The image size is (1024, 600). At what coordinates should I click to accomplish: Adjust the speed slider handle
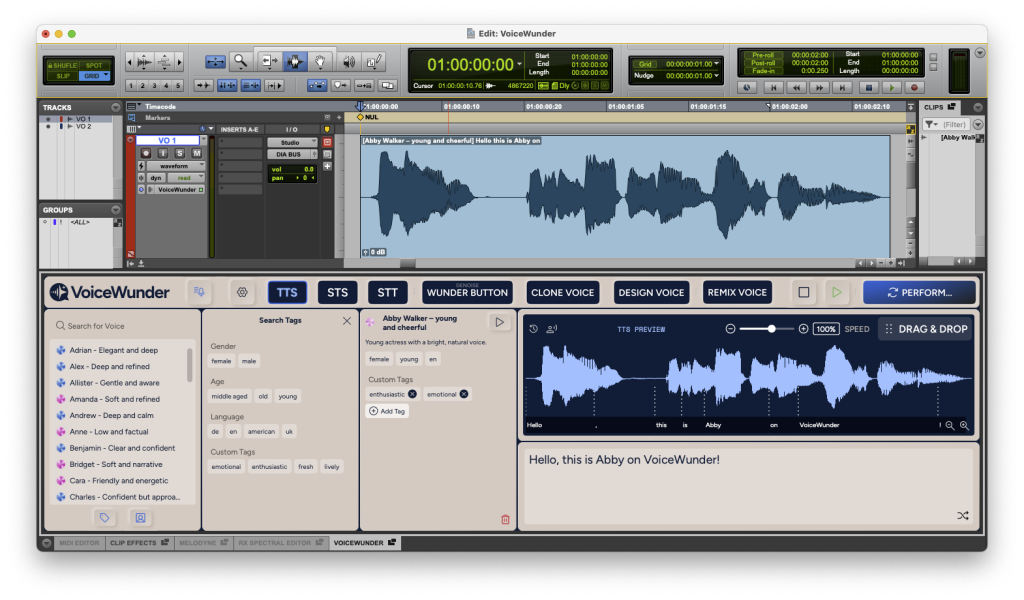pos(771,329)
